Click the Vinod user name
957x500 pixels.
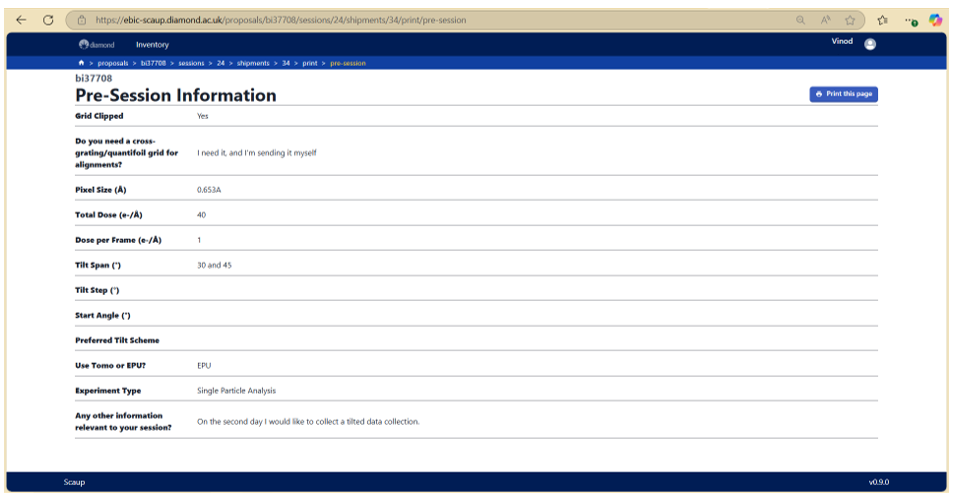click(x=842, y=42)
